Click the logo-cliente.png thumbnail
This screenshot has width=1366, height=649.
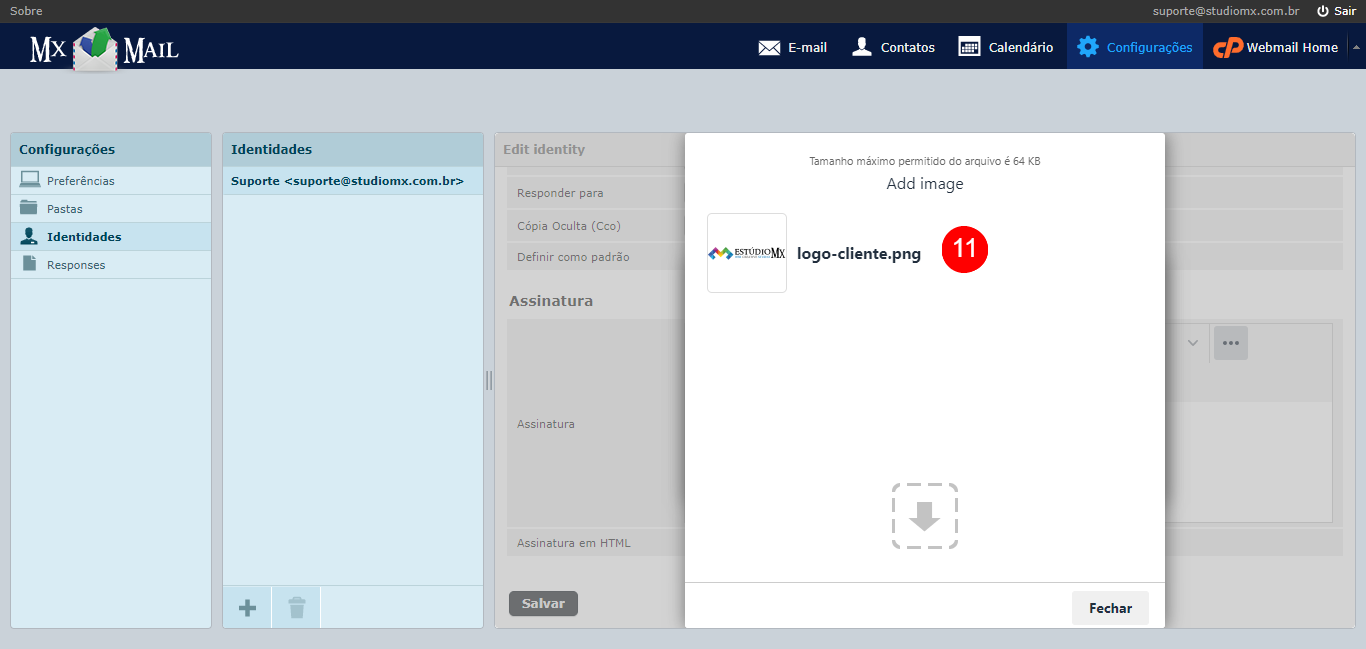(746, 253)
